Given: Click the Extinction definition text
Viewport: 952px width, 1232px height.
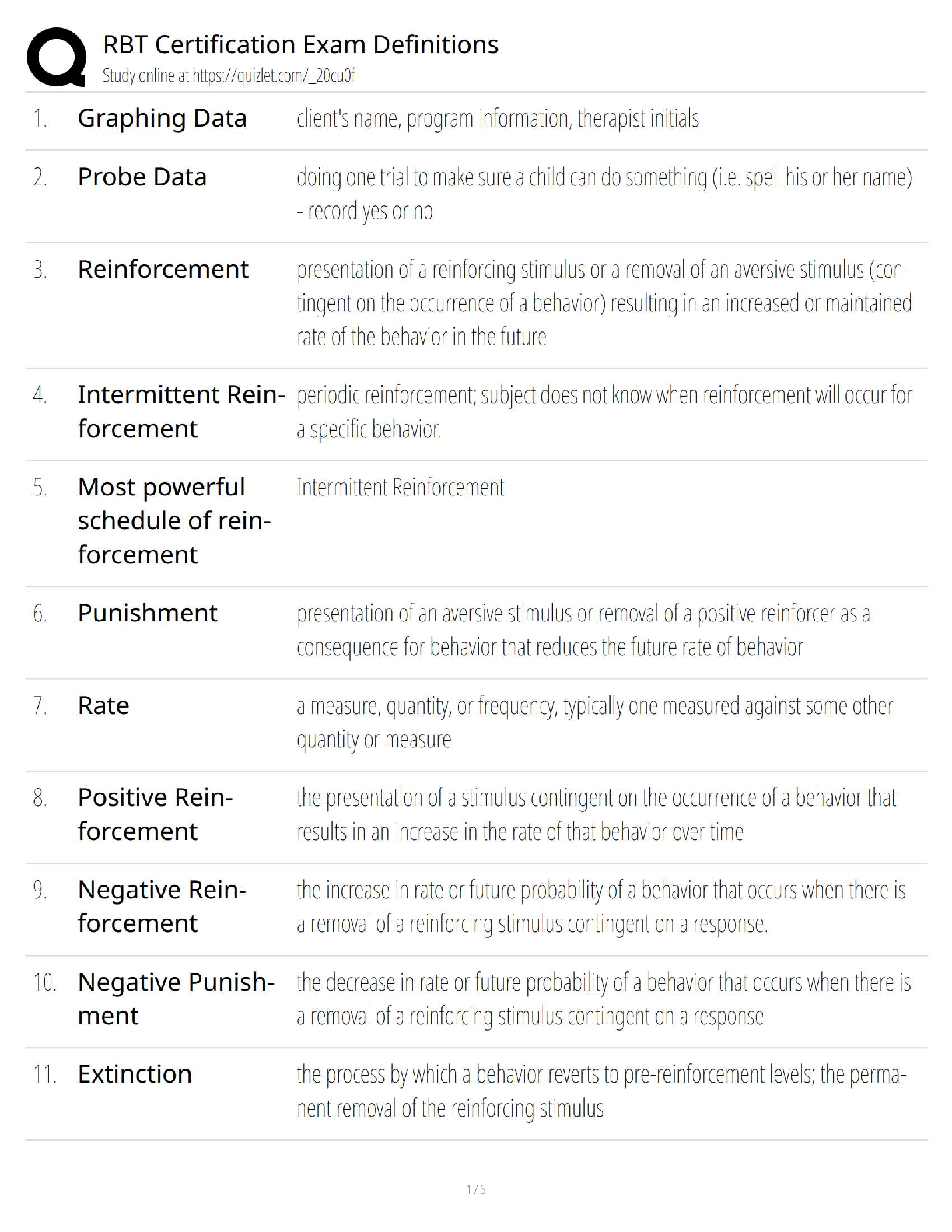Looking at the screenshot, I should point(600,1090).
